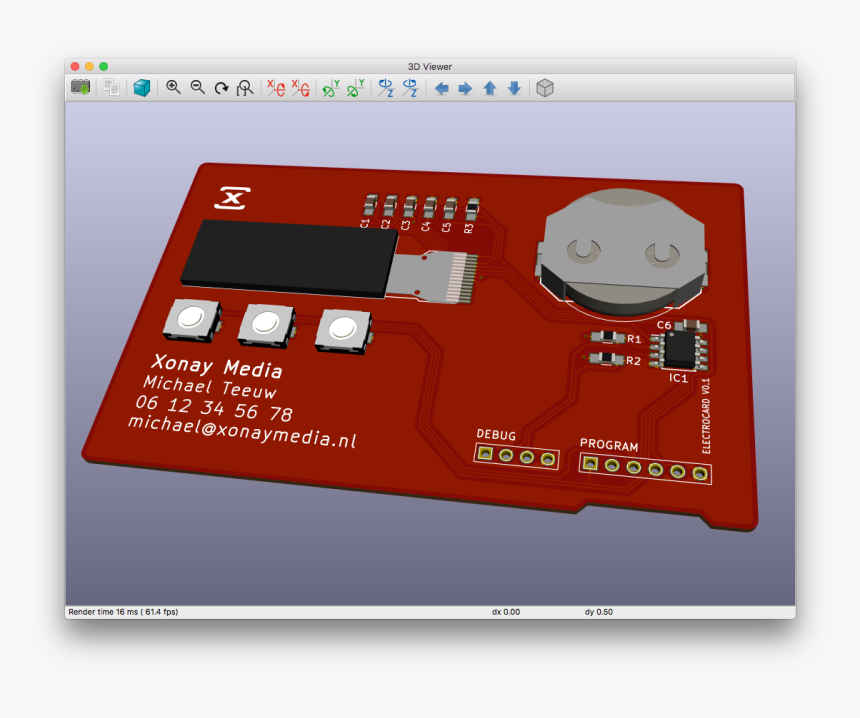Rotate X counterclockwise with the second red X icon
This screenshot has height=718, width=860.
coord(301,88)
